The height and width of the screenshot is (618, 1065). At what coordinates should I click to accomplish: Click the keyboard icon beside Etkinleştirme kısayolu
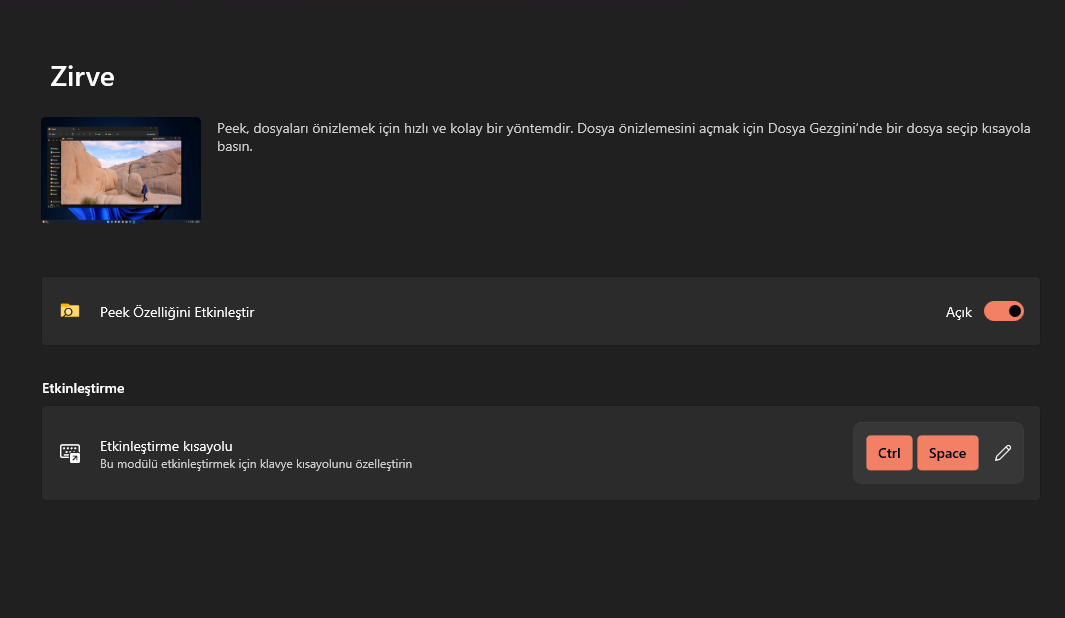[x=71, y=452]
